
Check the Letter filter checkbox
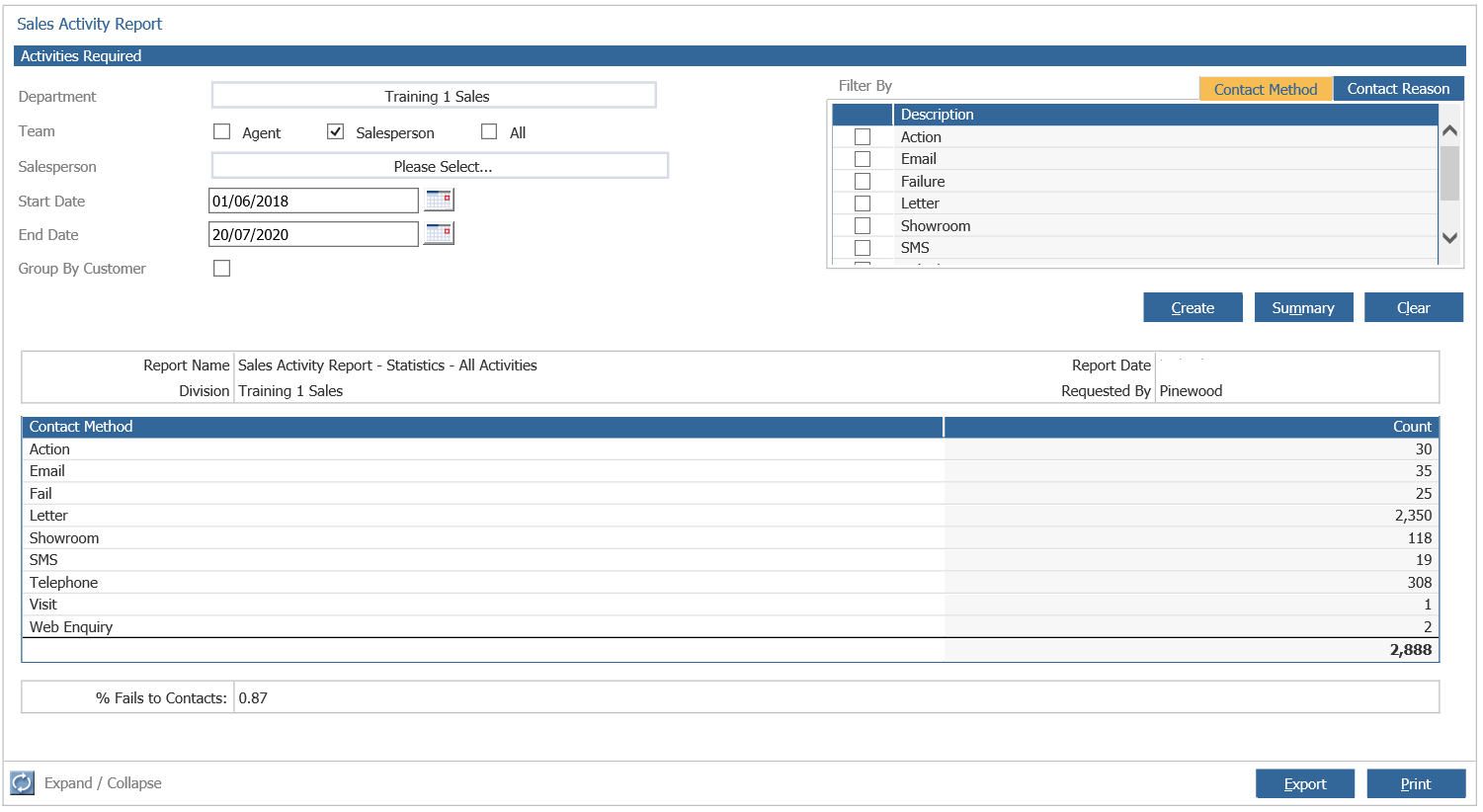863,203
